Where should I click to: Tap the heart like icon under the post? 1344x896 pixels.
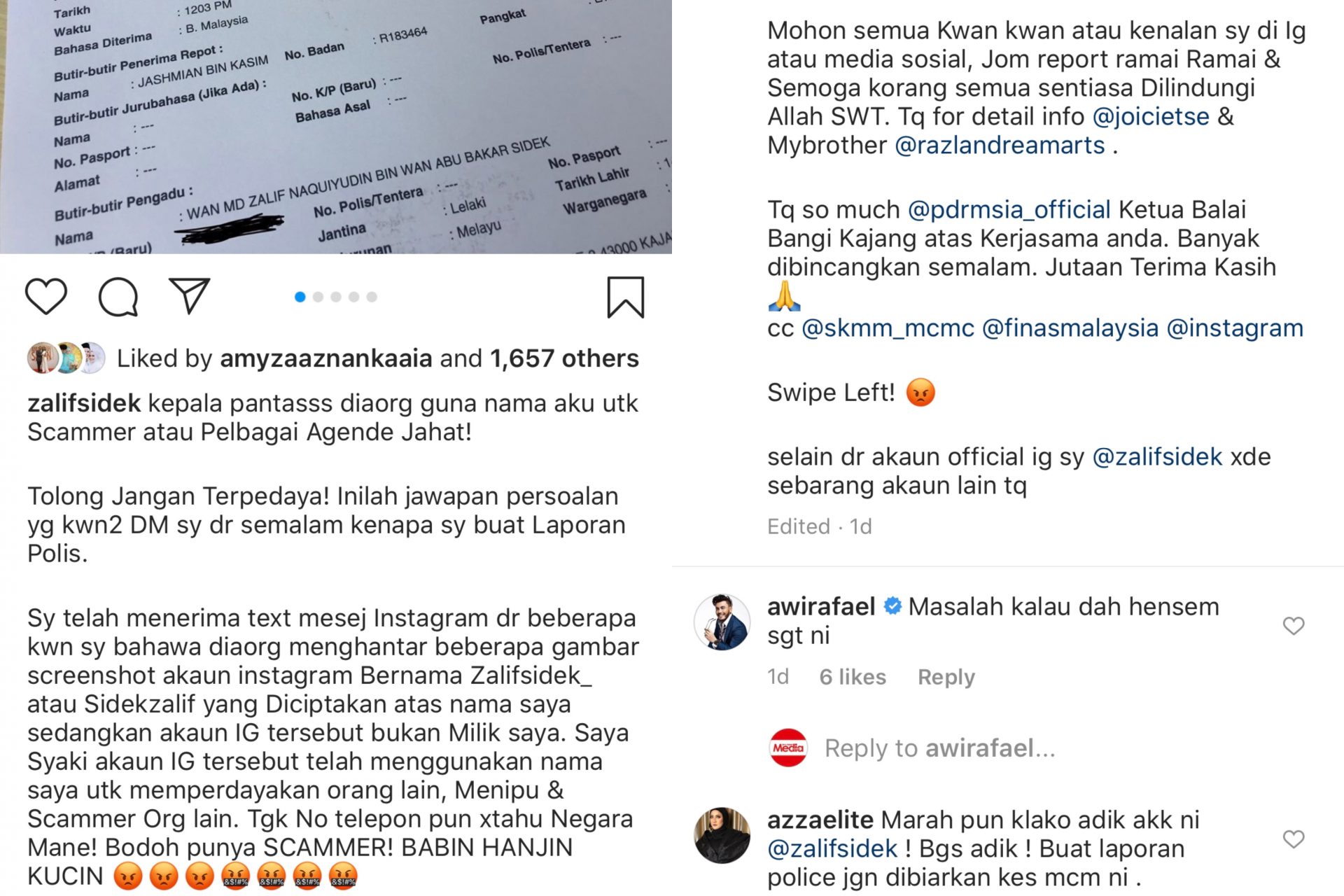(46, 297)
